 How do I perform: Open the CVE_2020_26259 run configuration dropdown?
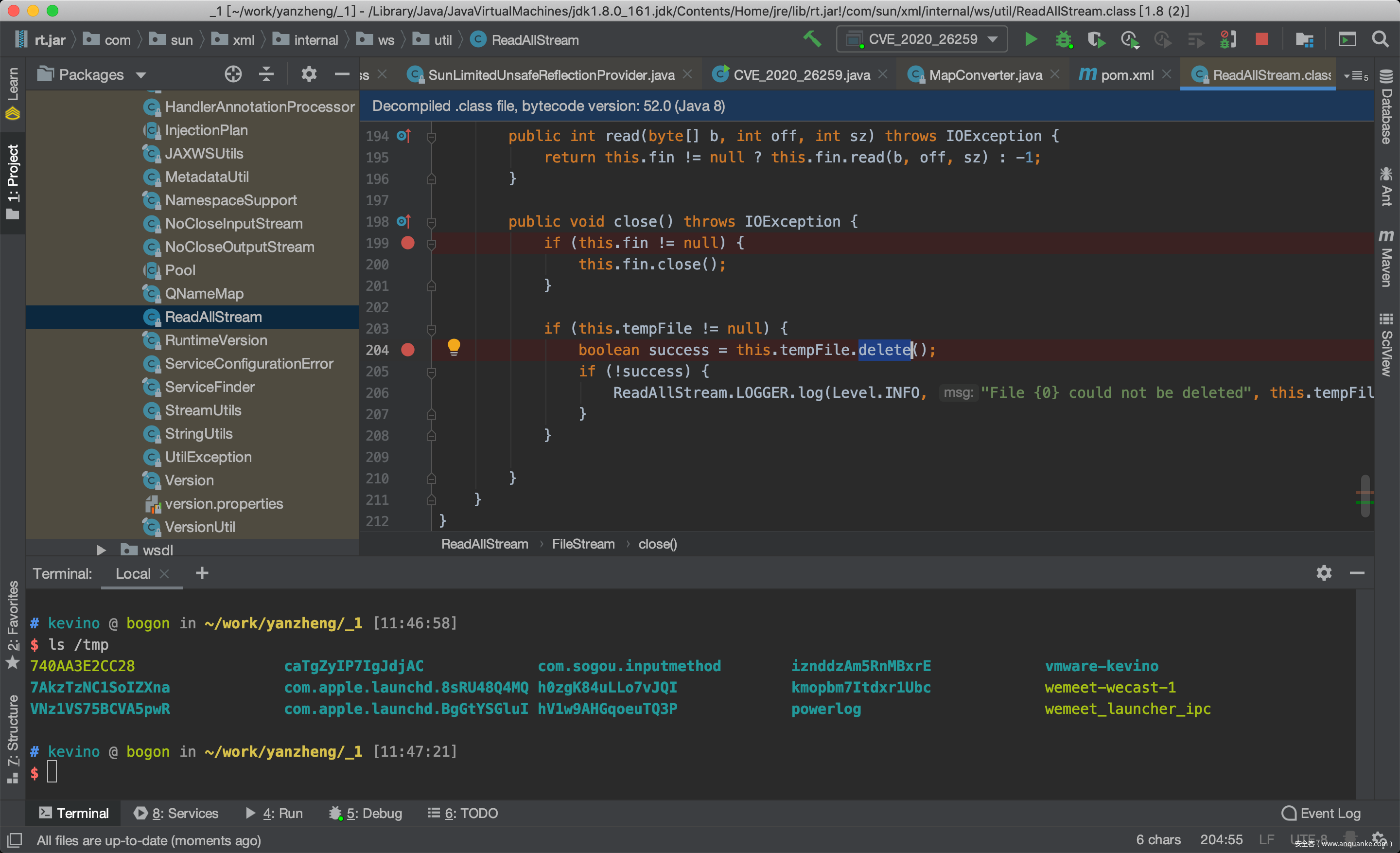pos(922,39)
